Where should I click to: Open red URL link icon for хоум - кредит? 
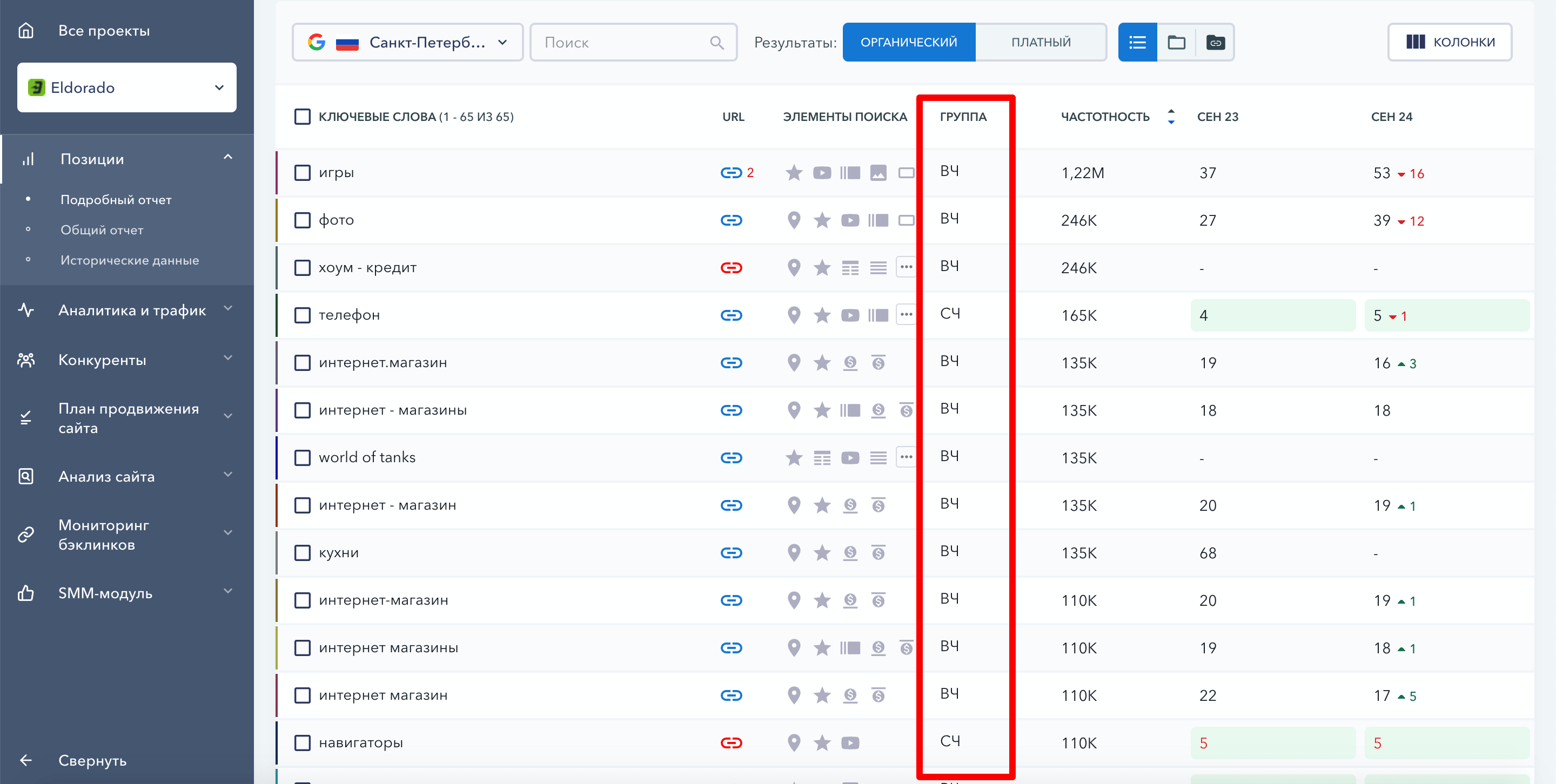tap(731, 268)
